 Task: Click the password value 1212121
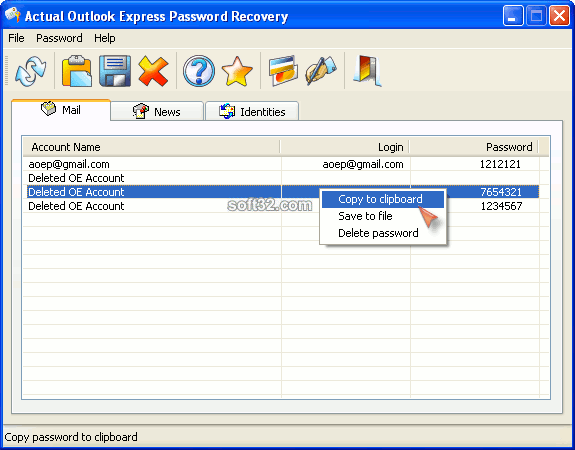(x=500, y=164)
